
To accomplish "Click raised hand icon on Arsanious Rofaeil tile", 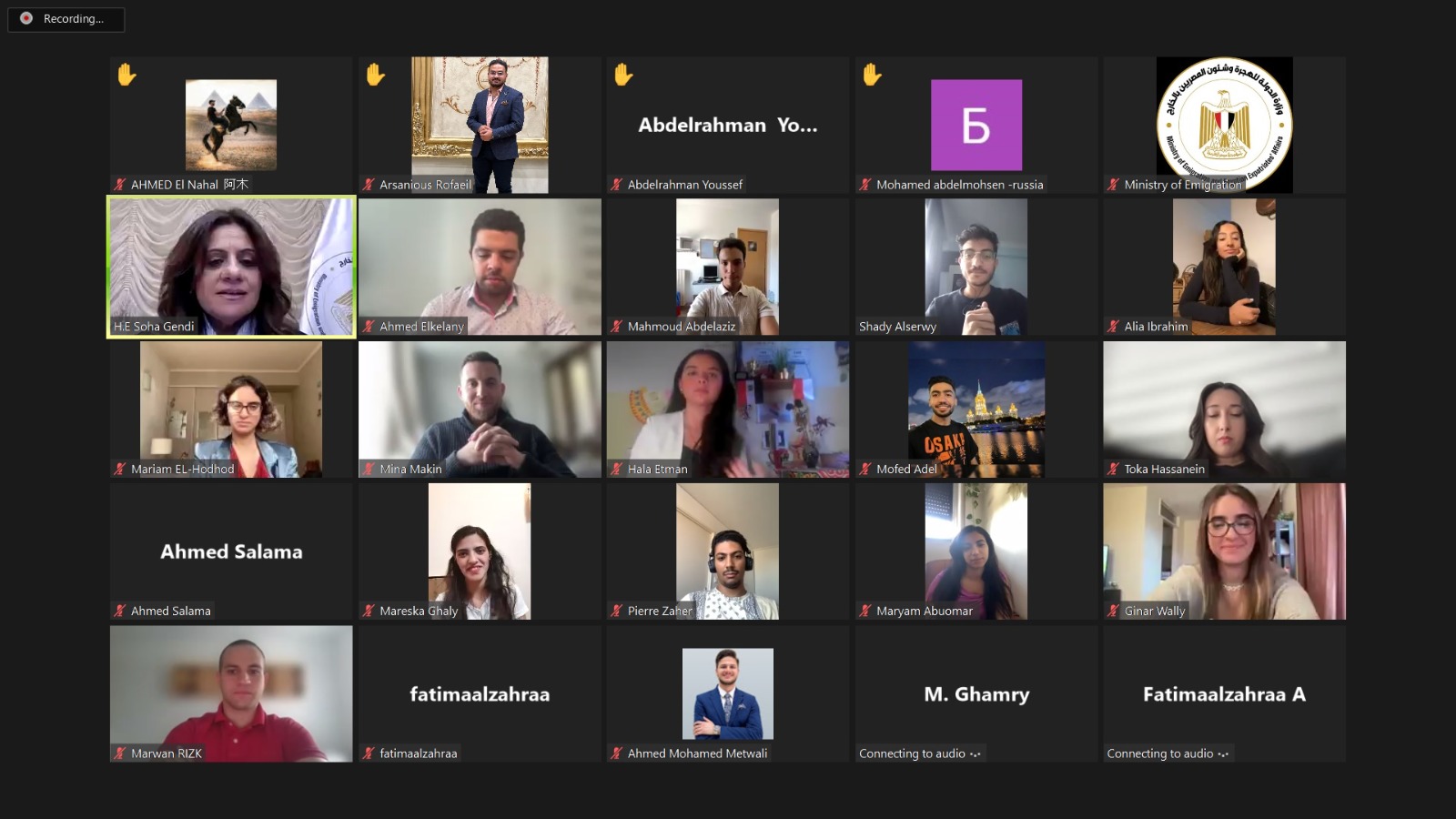I will pos(375,75).
